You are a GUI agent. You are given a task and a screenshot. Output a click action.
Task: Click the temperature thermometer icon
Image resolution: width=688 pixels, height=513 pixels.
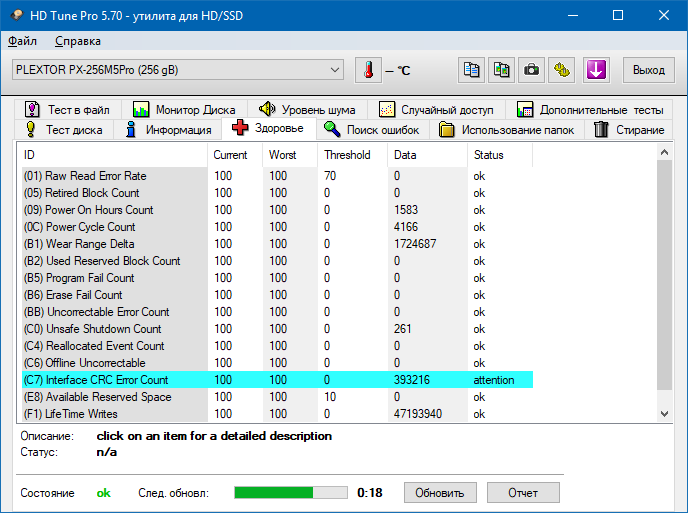(369, 70)
